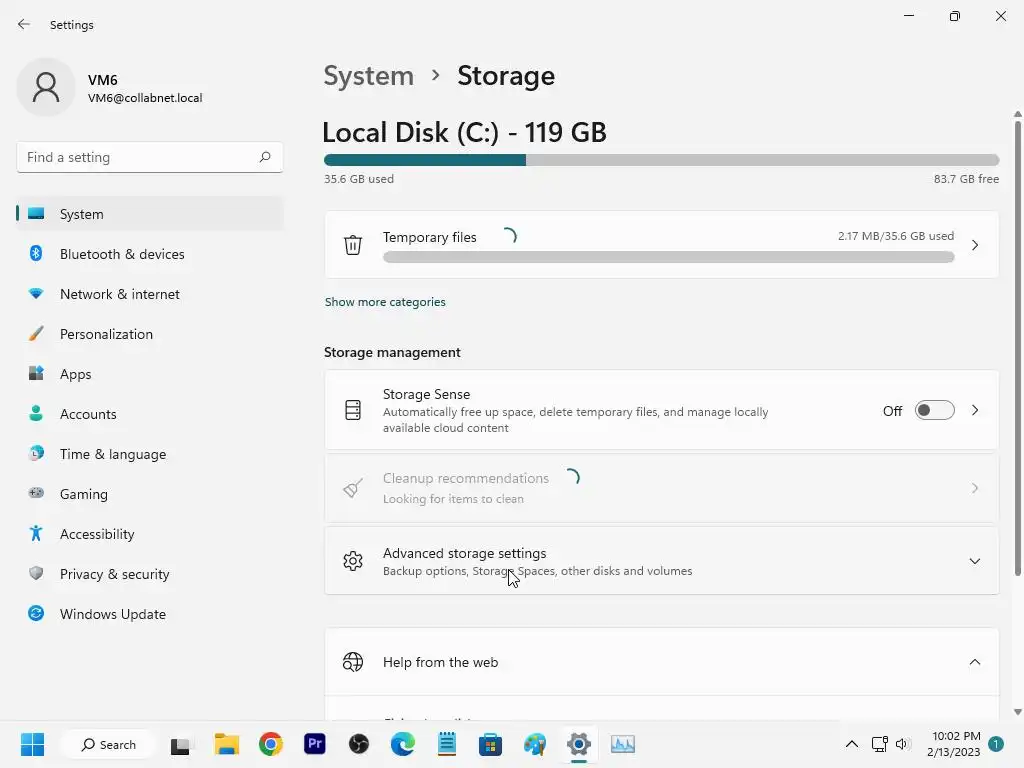Collapse the Help from the web section
Screen dimensions: 1024x768
point(974,662)
